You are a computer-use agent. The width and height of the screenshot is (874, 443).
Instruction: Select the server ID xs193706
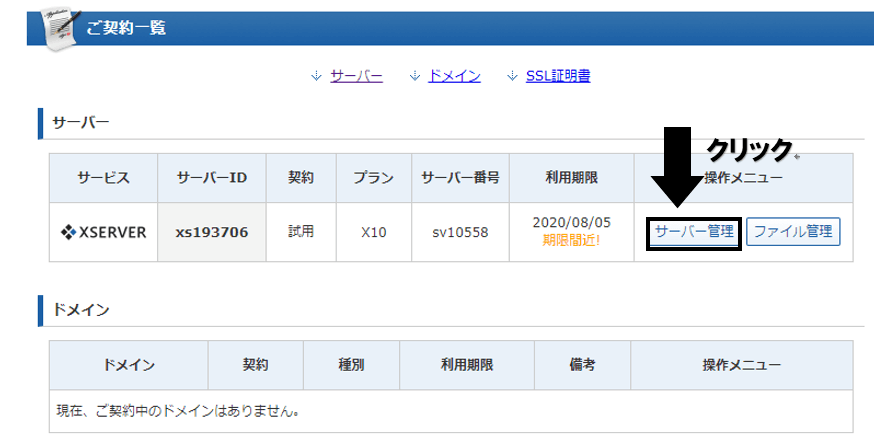(212, 232)
